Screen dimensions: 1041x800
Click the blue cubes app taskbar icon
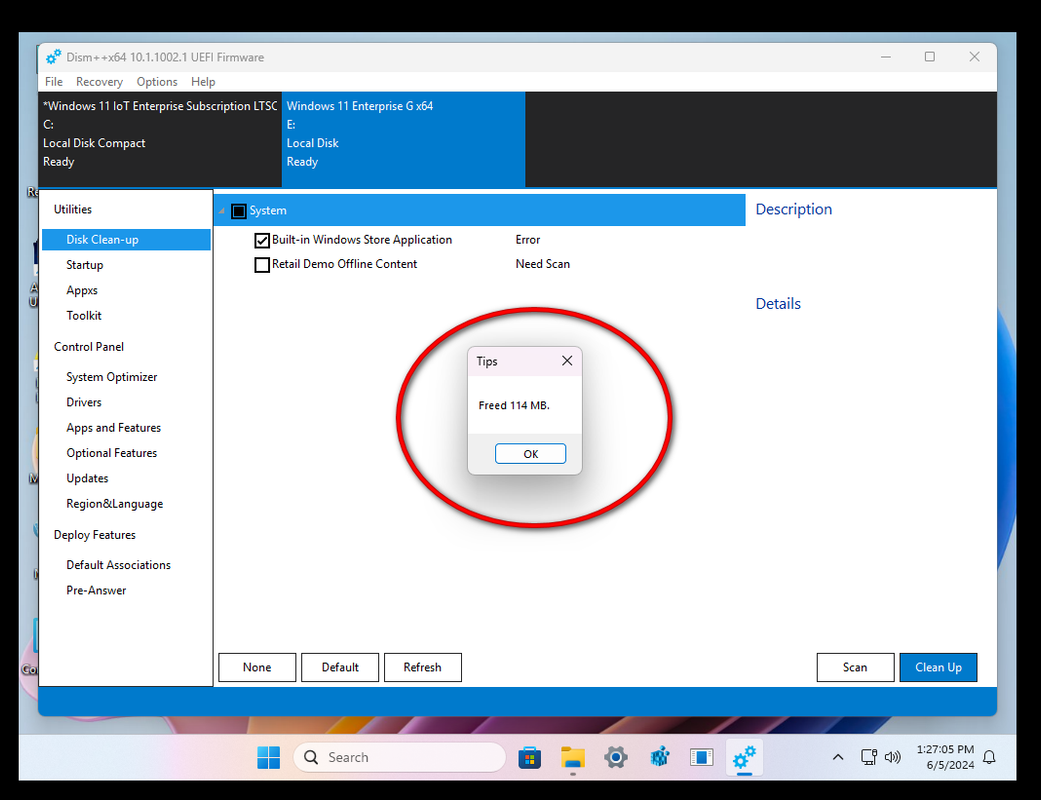click(659, 758)
